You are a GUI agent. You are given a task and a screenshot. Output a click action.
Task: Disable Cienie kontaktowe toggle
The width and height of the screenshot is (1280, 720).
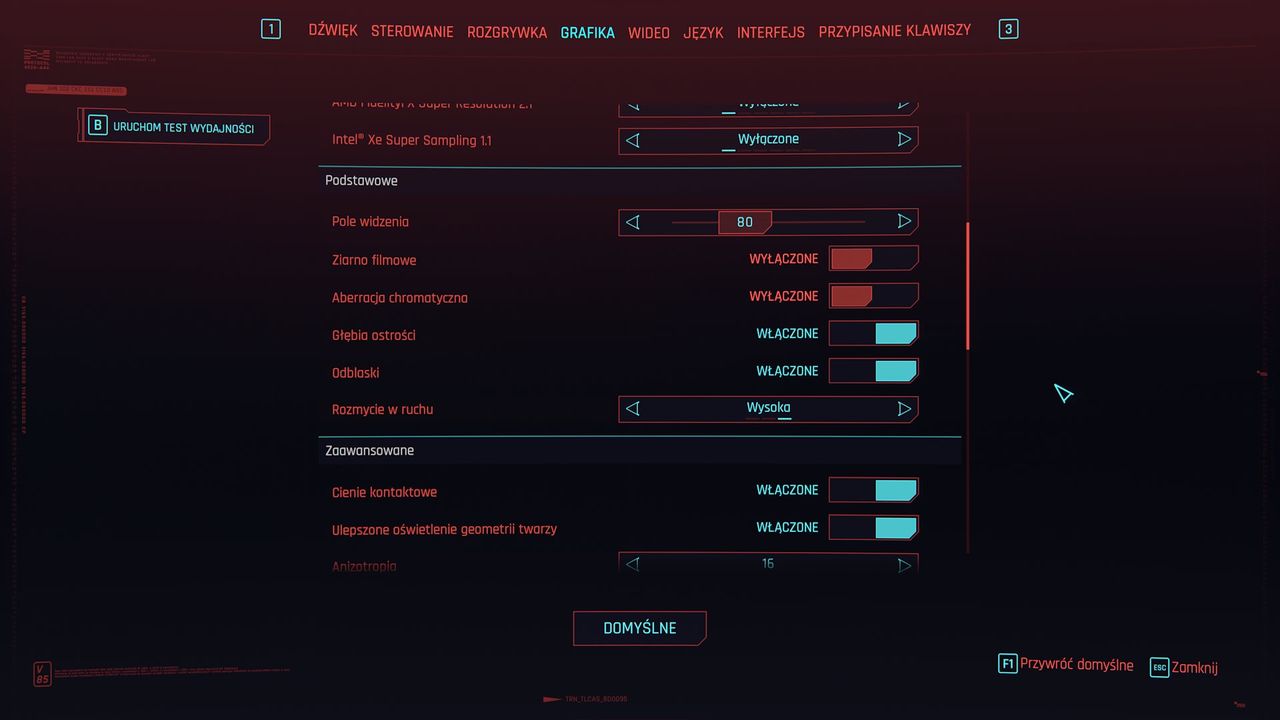pyautogui.click(x=873, y=490)
